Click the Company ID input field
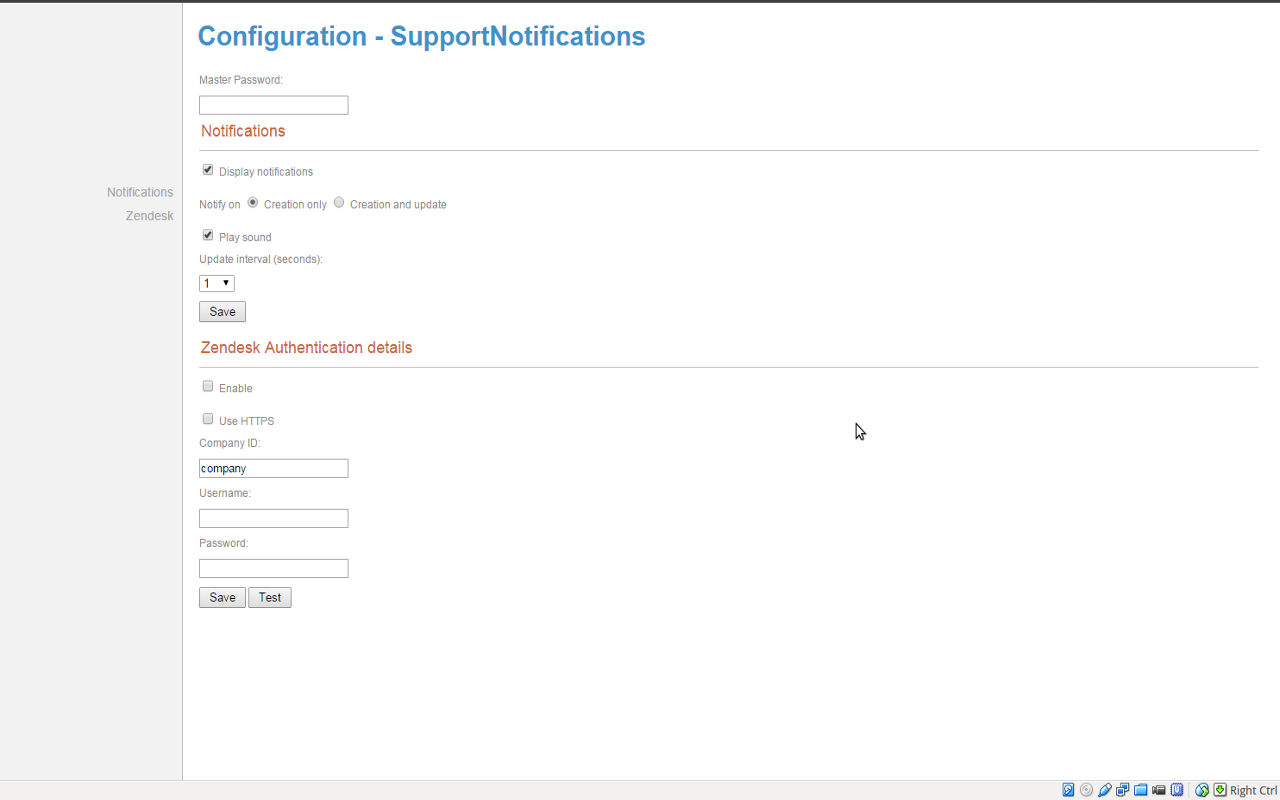Viewport: 1280px width, 800px height. pos(274,468)
